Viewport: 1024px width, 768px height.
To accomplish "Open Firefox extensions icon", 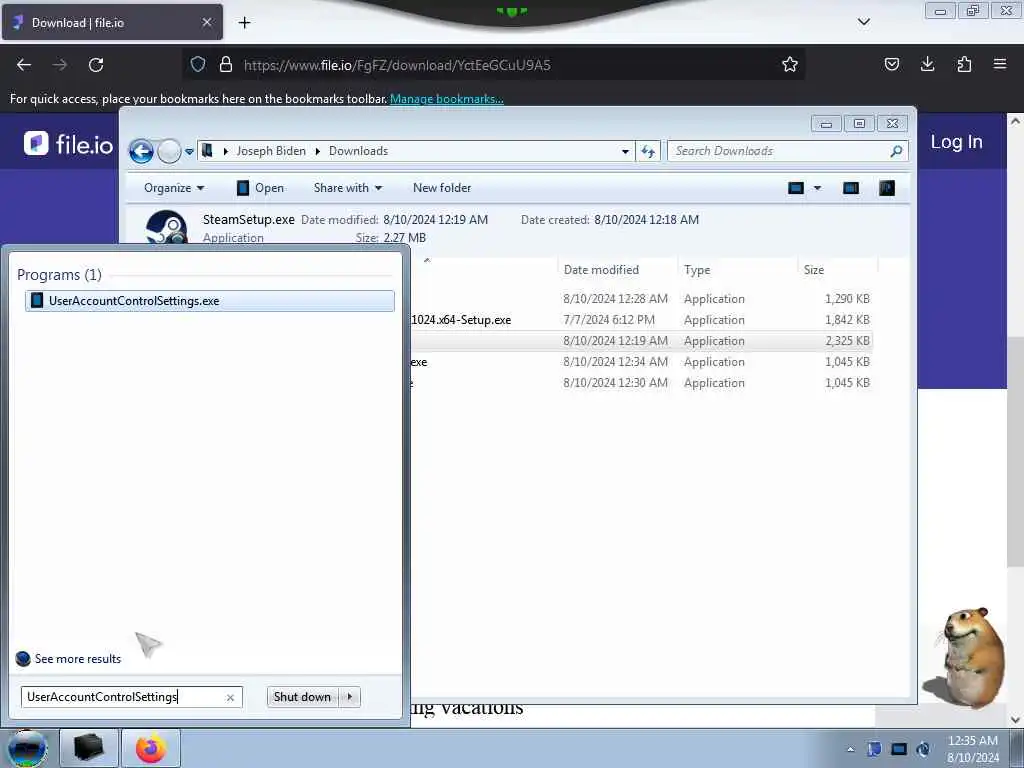I will tap(964, 65).
